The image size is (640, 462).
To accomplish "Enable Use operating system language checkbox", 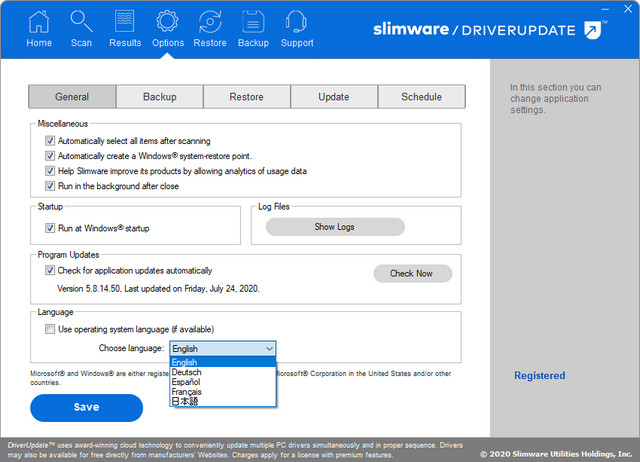I will click(50, 329).
